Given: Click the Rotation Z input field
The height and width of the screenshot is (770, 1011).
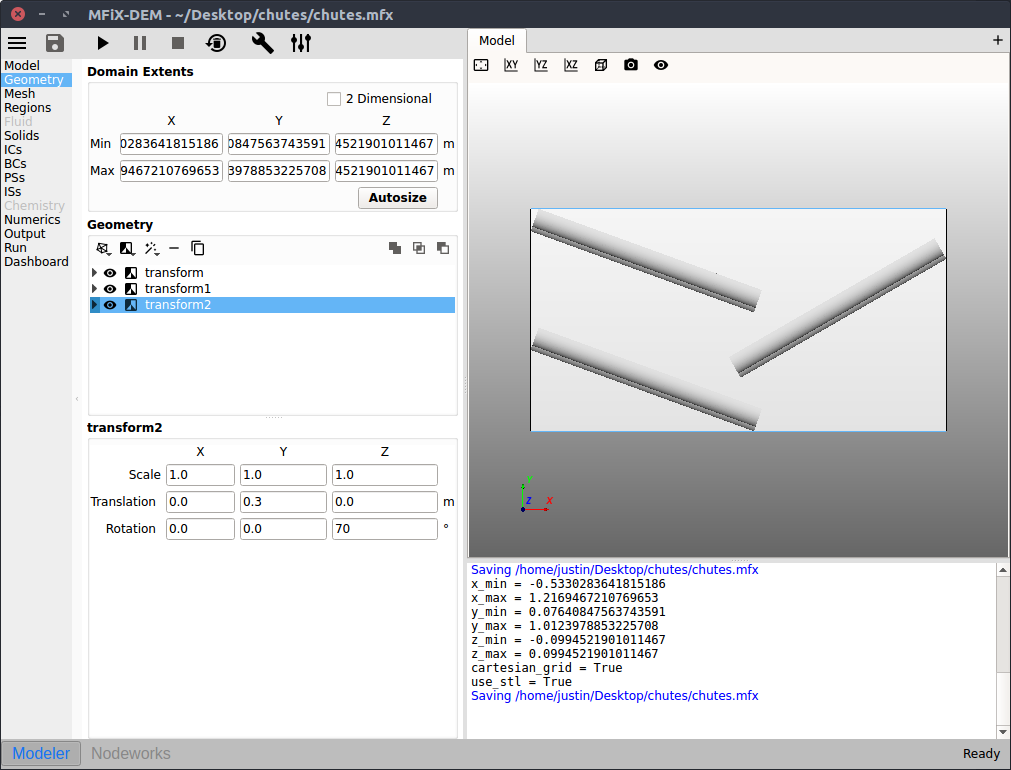Looking at the screenshot, I should click(x=384, y=529).
